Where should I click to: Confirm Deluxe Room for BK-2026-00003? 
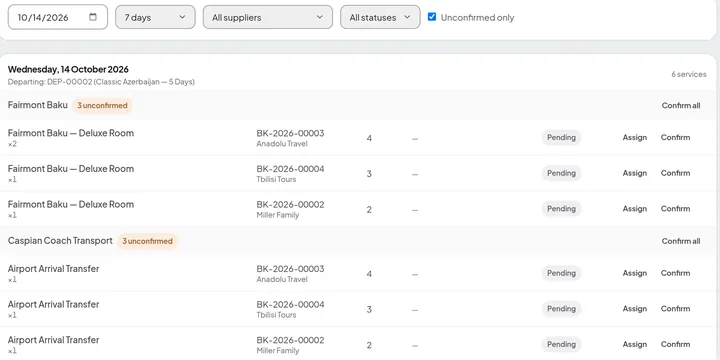[x=675, y=137]
